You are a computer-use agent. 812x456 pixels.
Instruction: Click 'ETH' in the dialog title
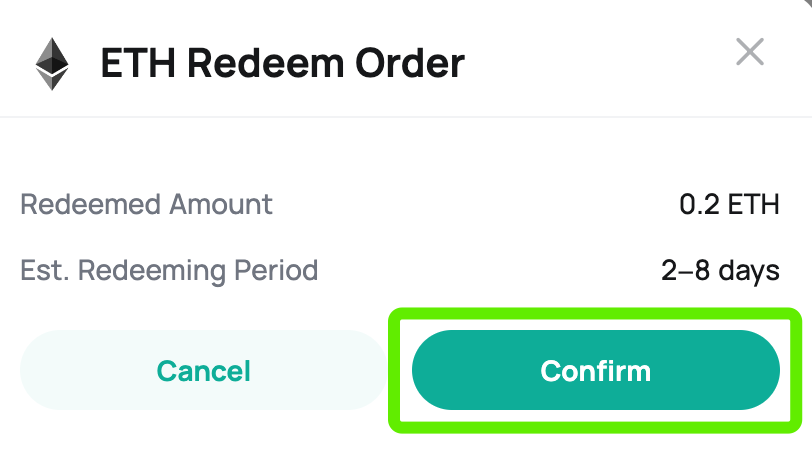tap(138, 63)
